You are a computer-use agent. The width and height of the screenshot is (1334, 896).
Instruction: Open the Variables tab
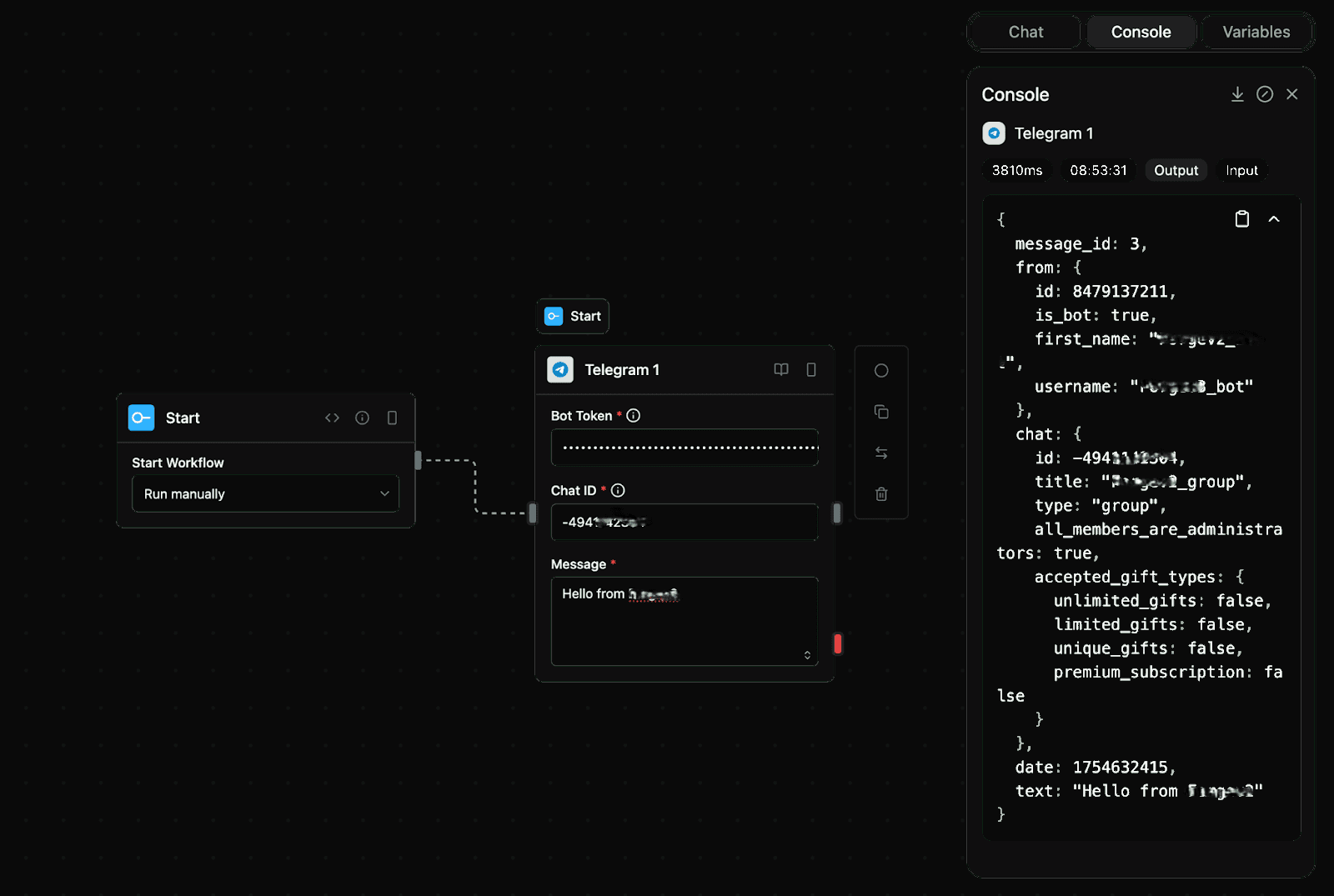(1256, 32)
